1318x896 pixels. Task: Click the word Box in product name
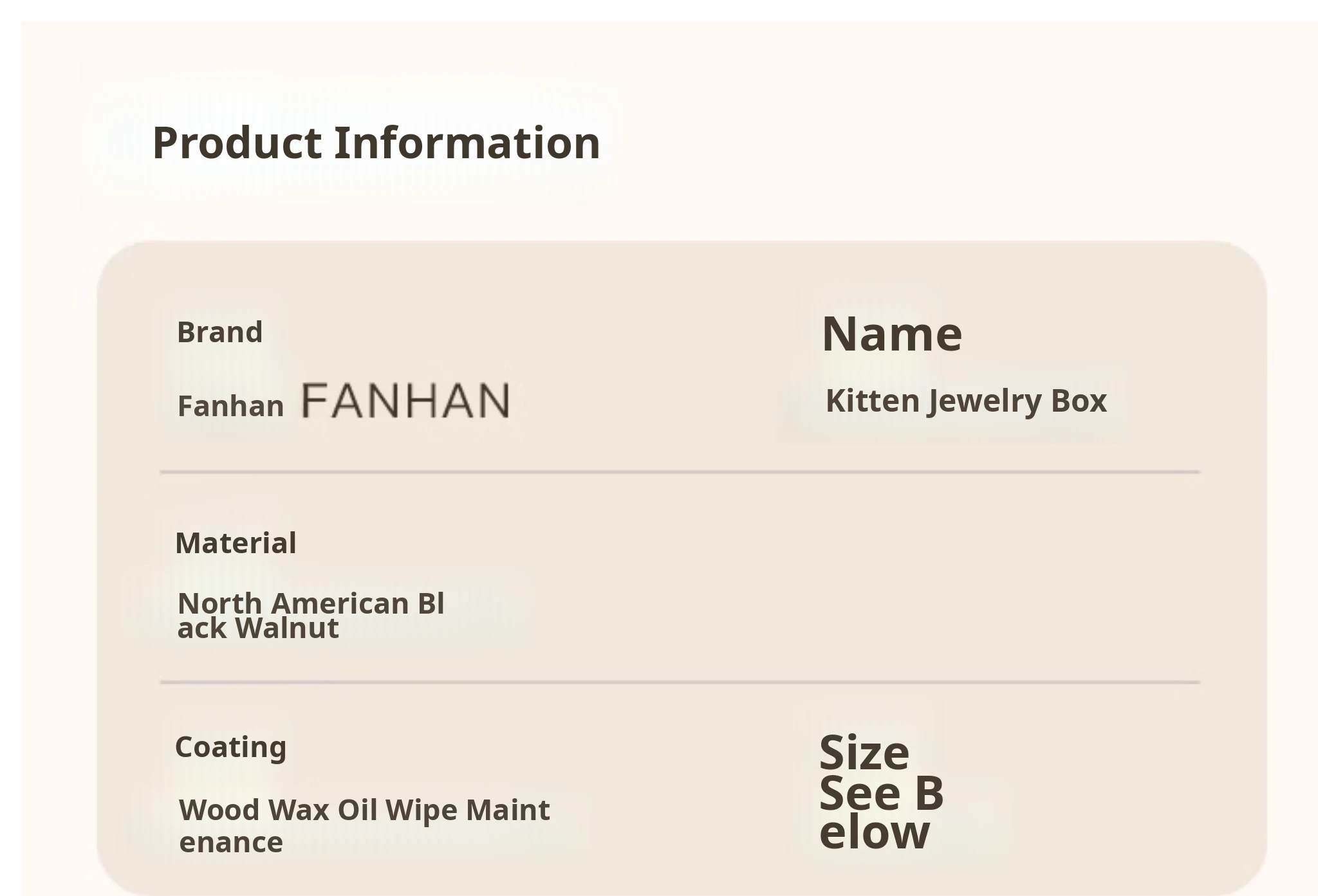(x=1079, y=401)
